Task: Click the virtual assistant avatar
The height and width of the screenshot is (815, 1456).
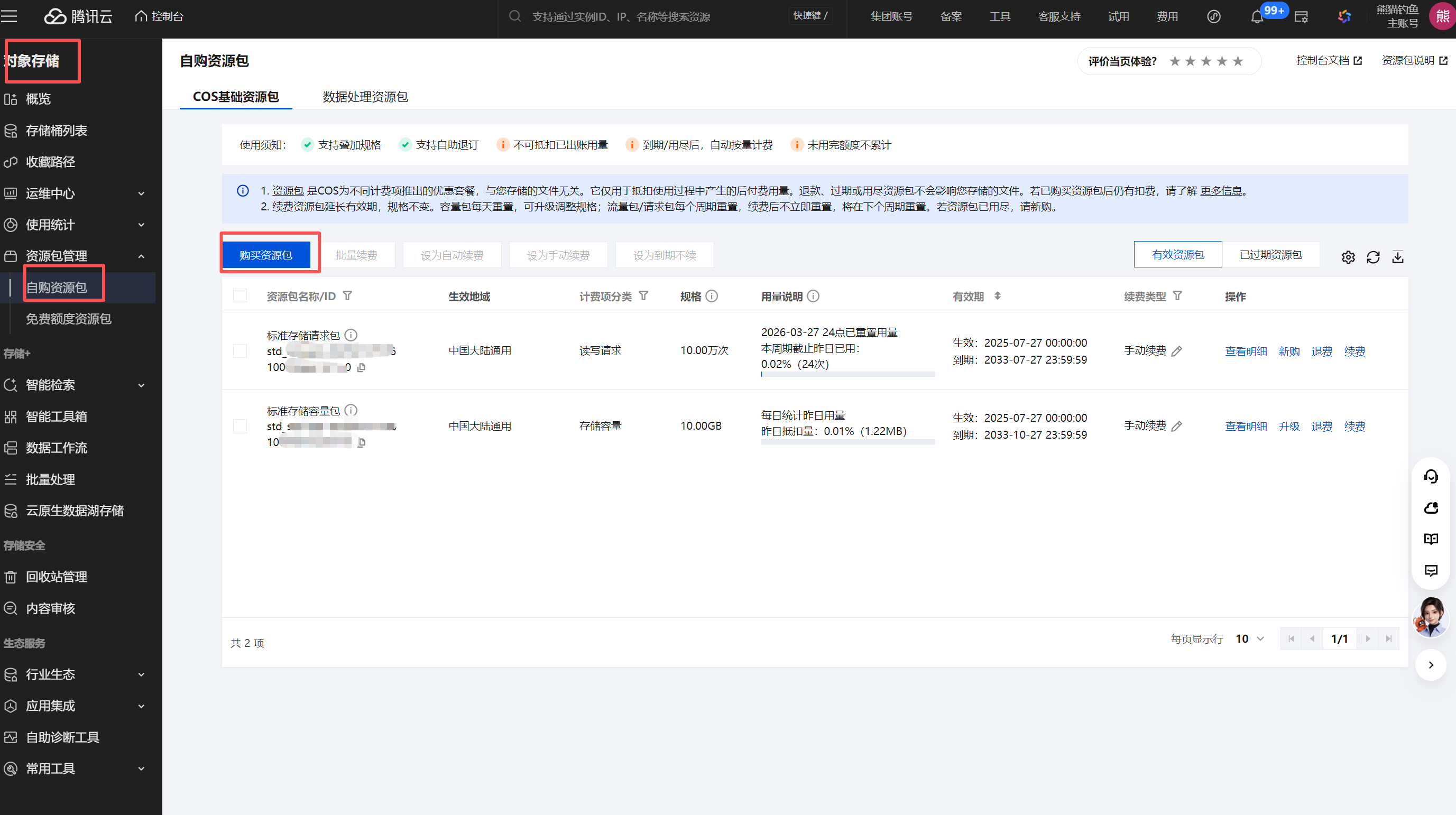Action: 1431,617
